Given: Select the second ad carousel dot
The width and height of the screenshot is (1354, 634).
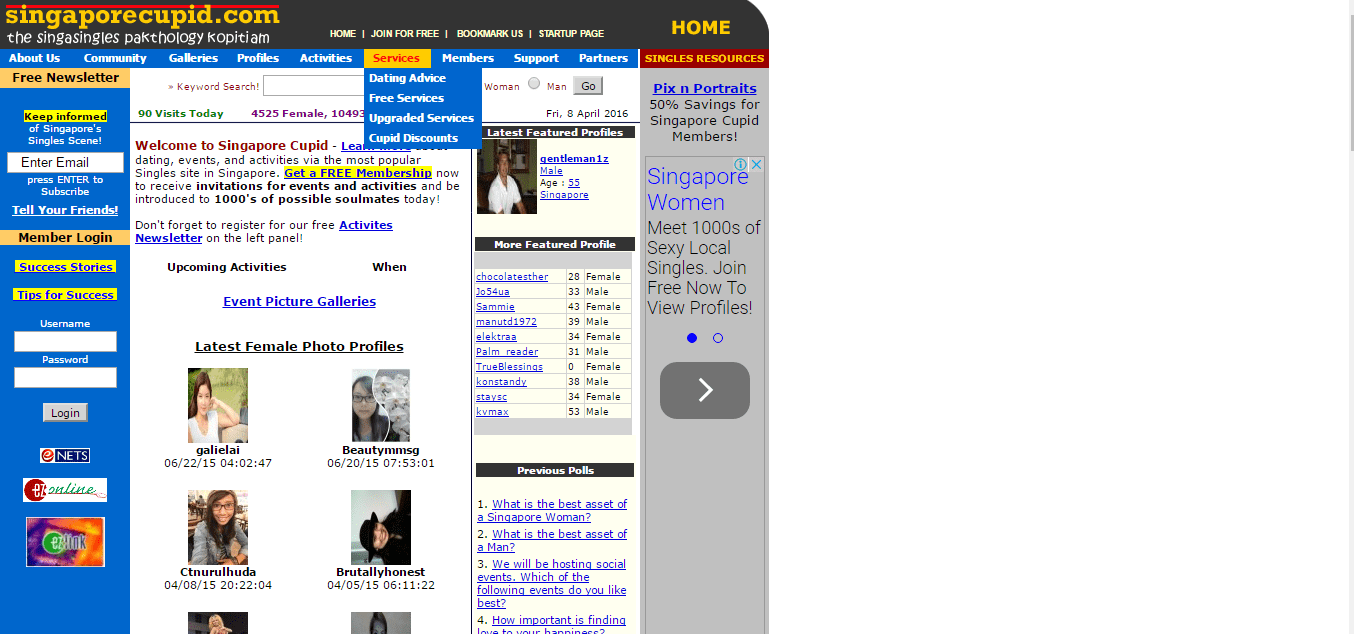Looking at the screenshot, I should pyautogui.click(x=718, y=338).
